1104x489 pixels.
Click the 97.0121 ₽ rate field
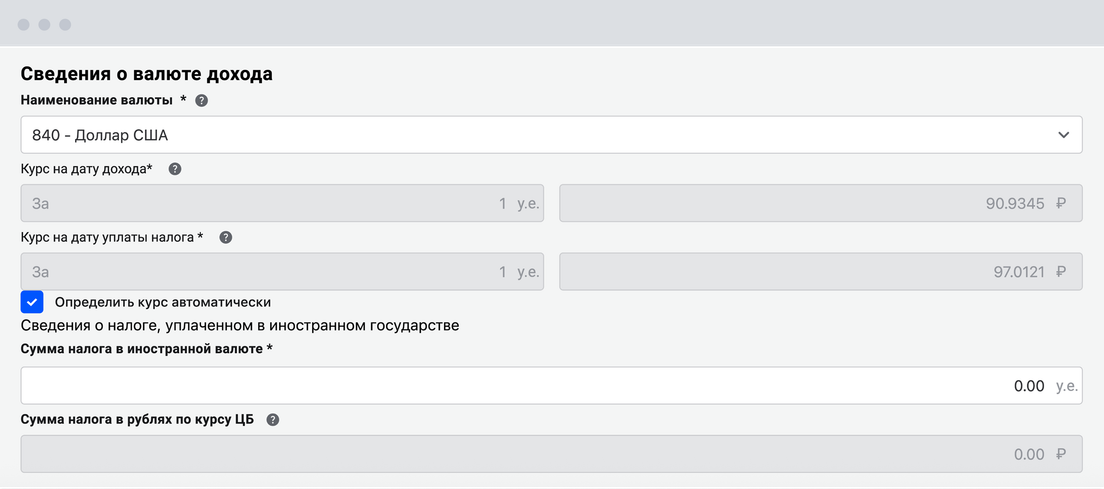(x=821, y=272)
